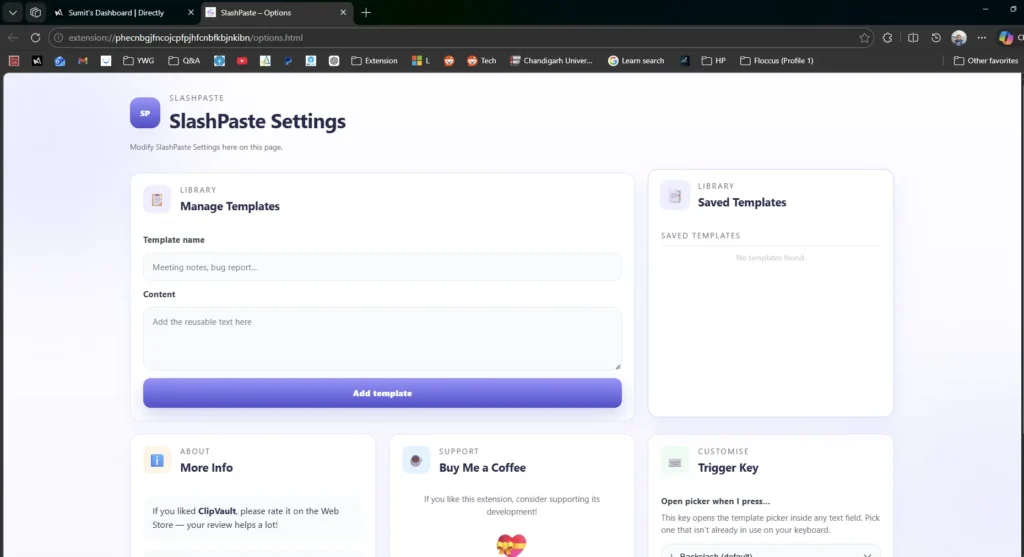Reload the page with the refresh button

pyautogui.click(x=35, y=38)
